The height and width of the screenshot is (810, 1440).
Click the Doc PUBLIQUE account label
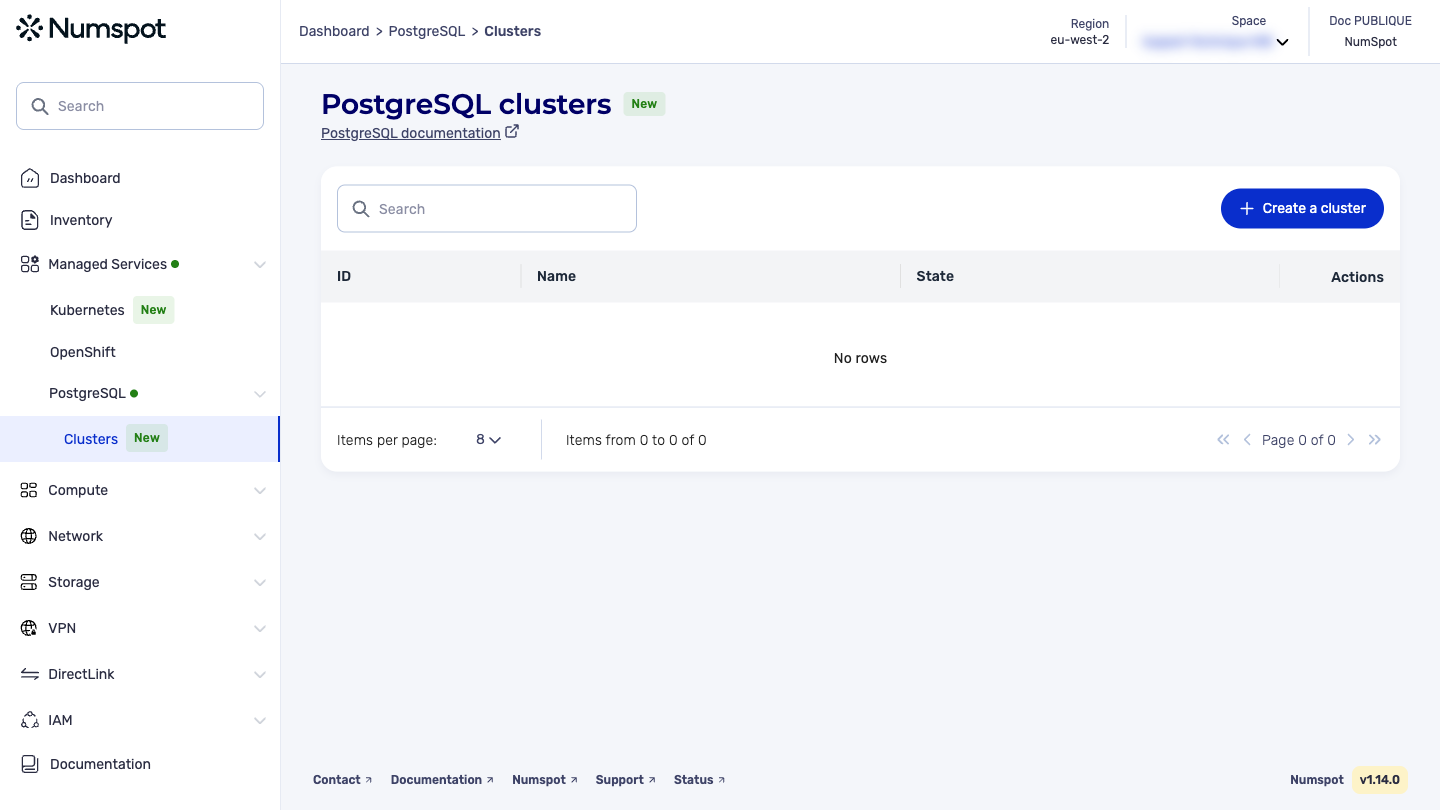tap(1370, 20)
